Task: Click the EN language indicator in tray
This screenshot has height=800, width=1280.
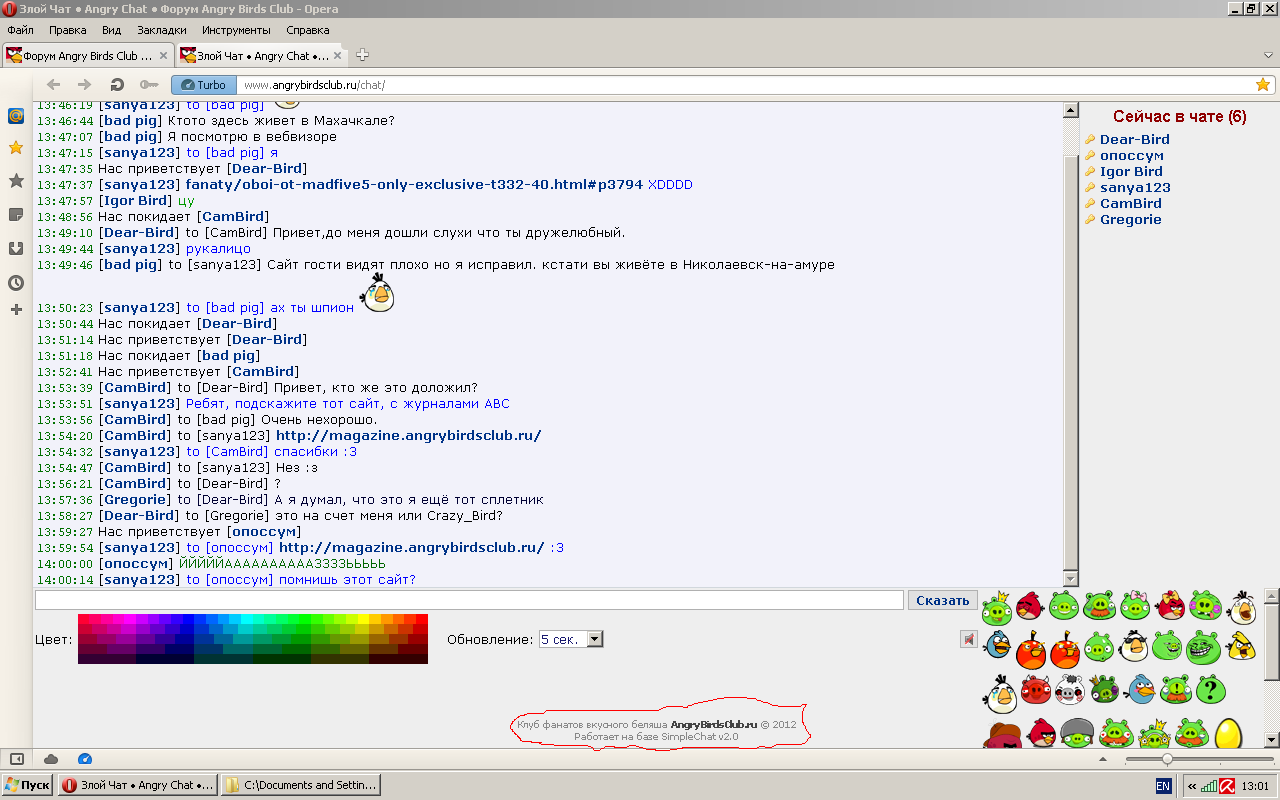Action: tap(1163, 786)
